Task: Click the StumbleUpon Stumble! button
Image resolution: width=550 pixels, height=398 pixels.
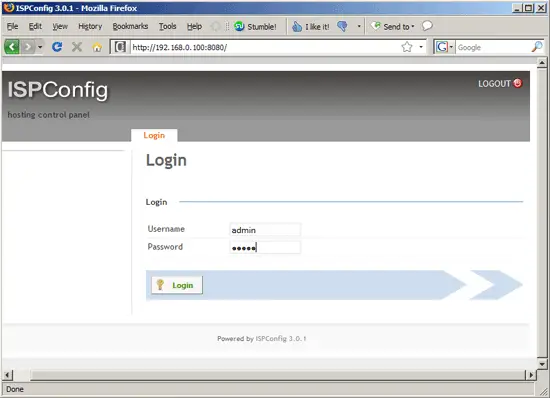Action: tap(255, 26)
